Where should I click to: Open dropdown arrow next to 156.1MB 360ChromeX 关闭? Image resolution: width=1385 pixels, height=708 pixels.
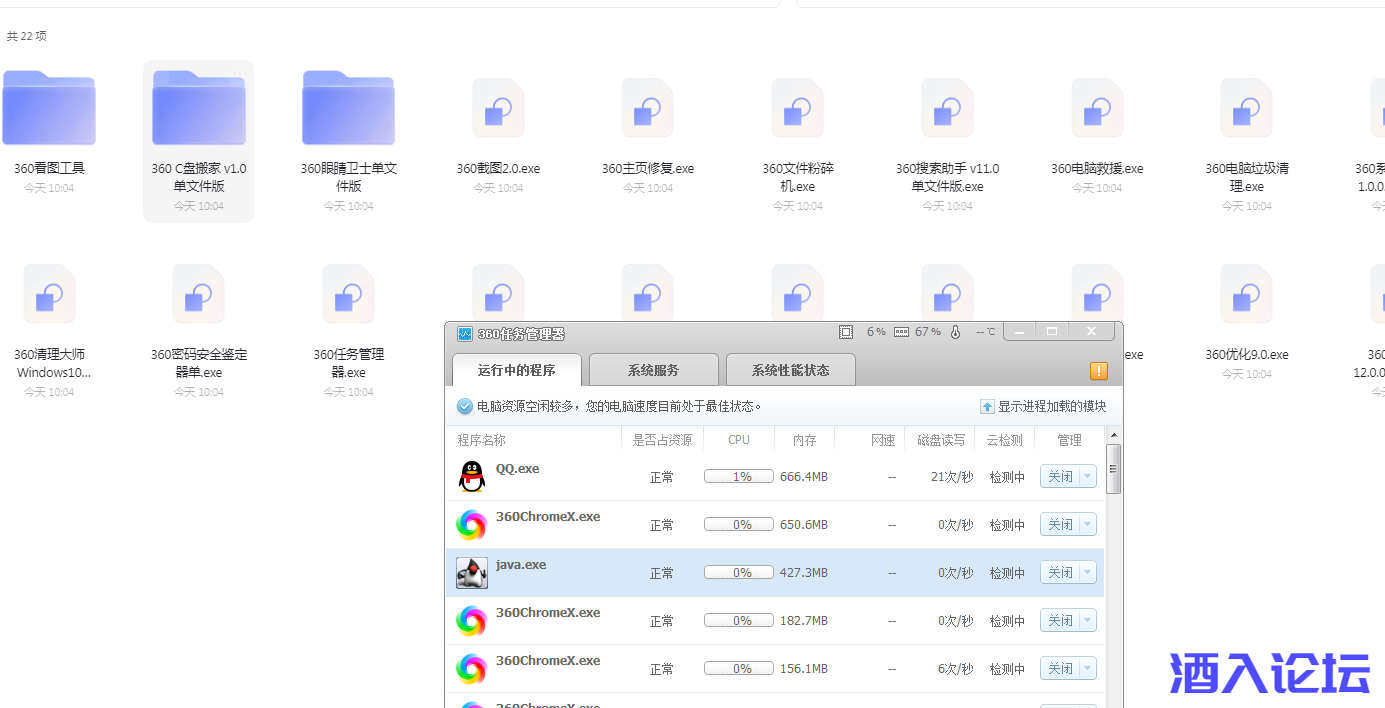[x=1087, y=669]
